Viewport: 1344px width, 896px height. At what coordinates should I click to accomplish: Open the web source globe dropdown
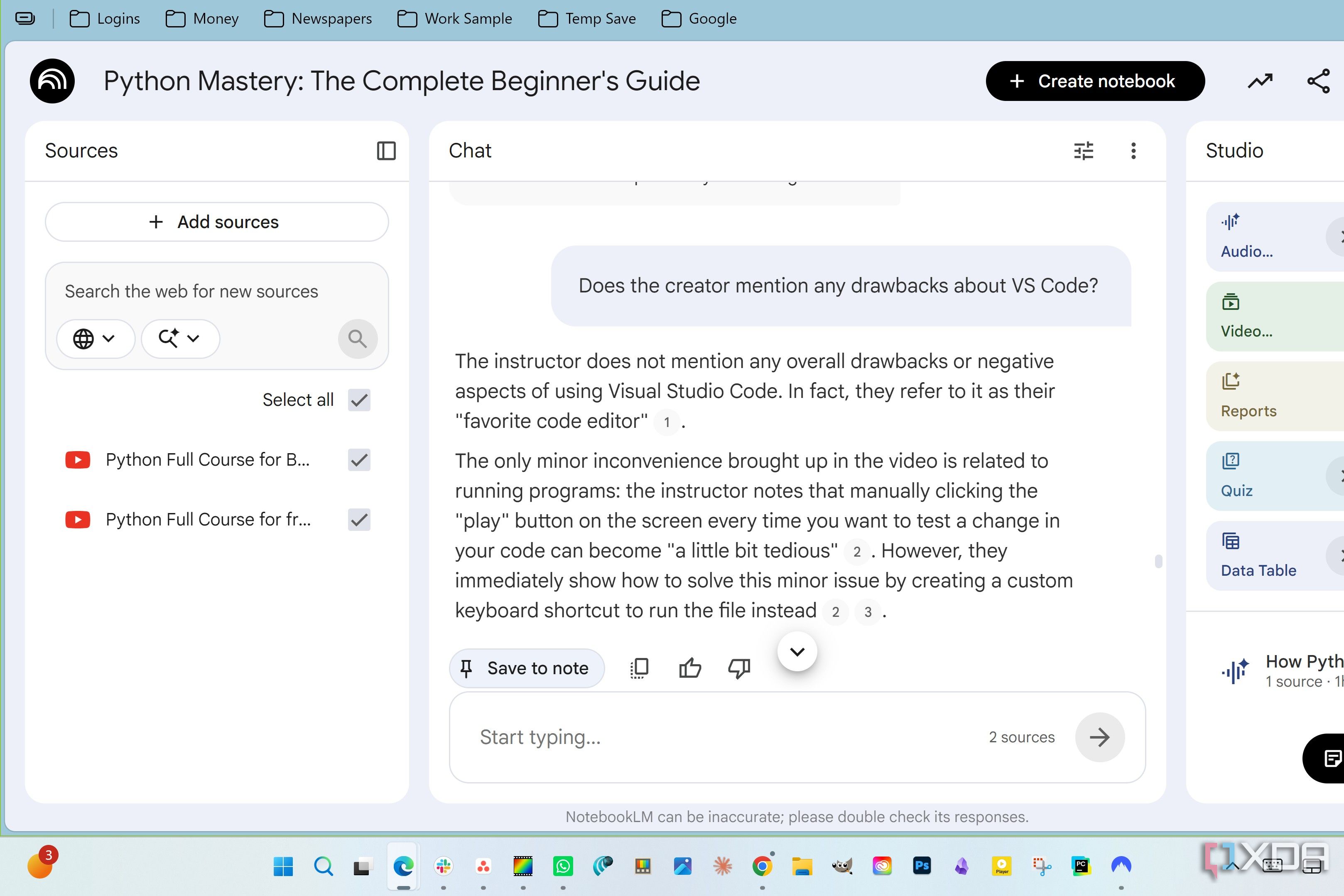(96, 339)
